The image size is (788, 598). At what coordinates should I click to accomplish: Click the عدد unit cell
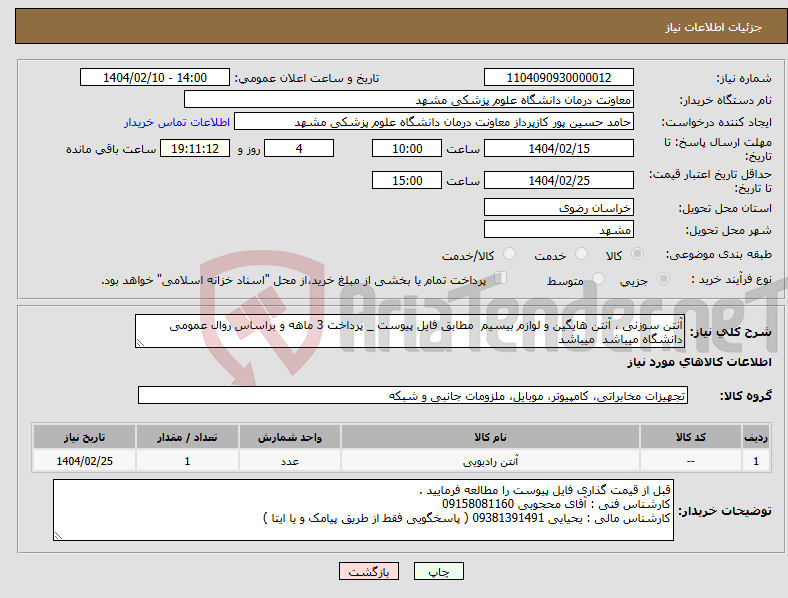pyautogui.click(x=289, y=461)
